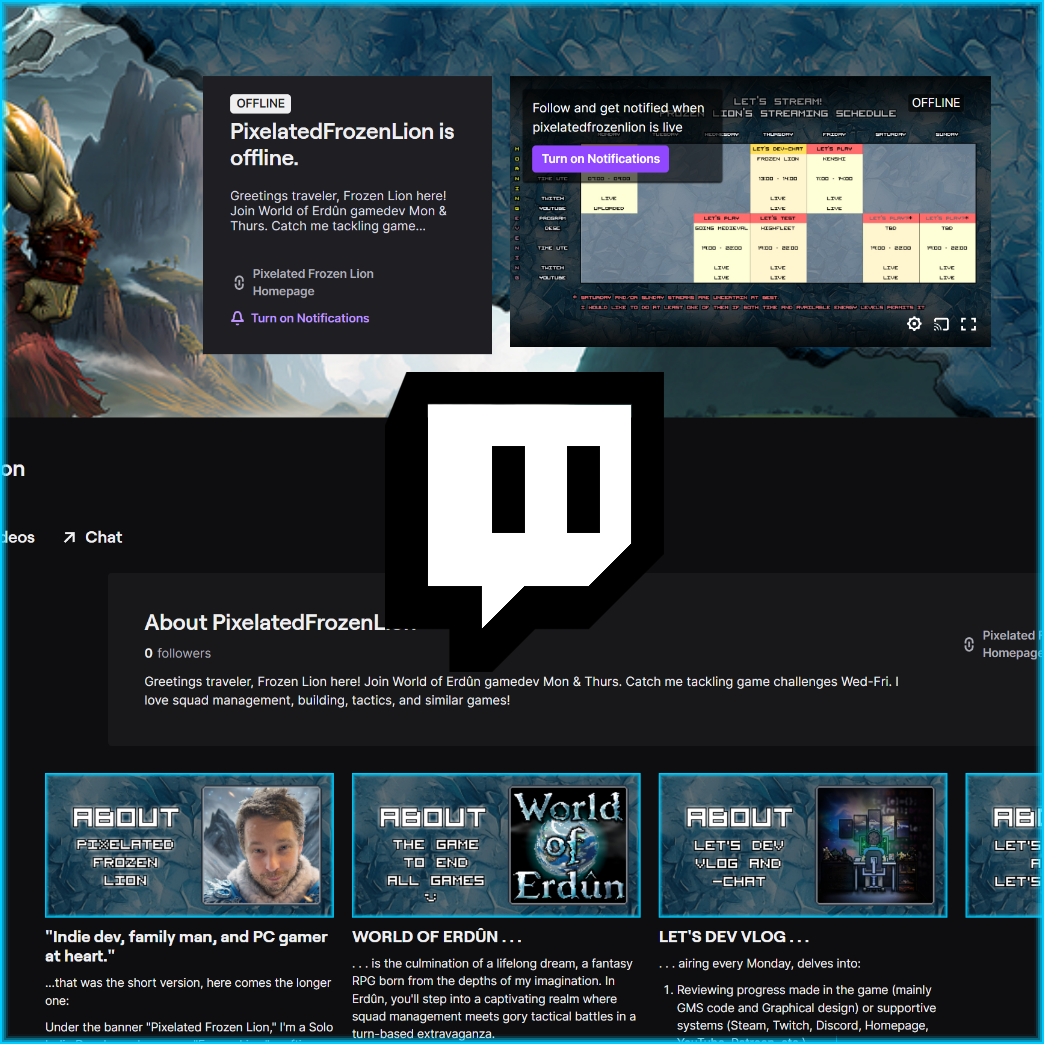Open the stream player settings gear

tap(913, 324)
